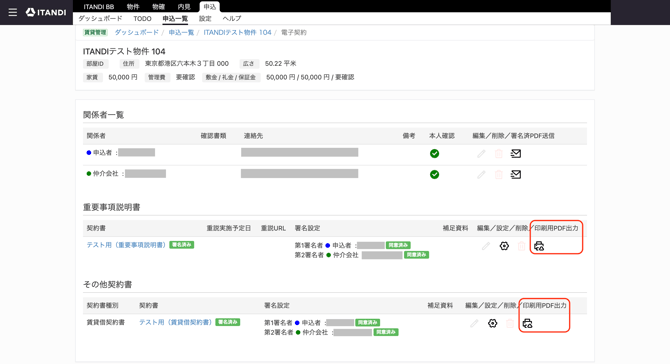
Task: Open the ヘルプ menu item
Action: [x=232, y=19]
